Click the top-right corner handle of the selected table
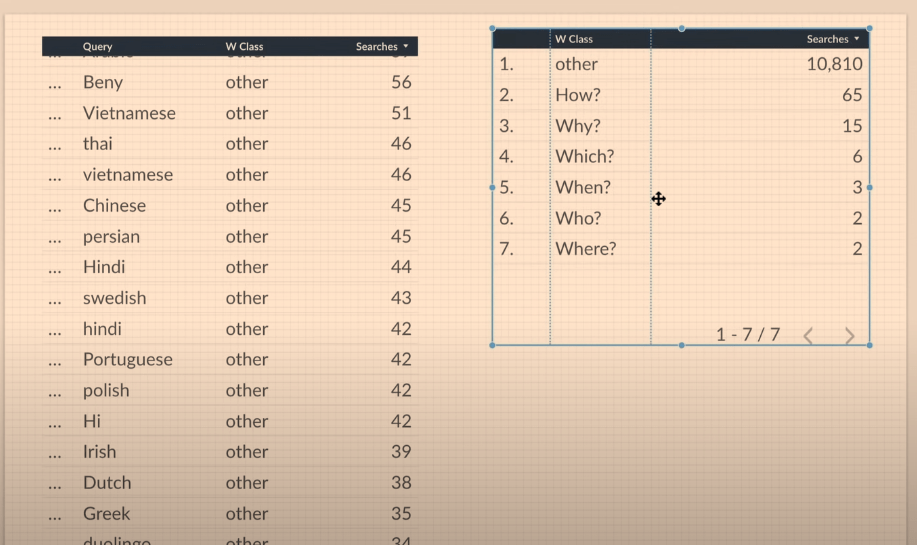This screenshot has height=545, width=917. pyautogui.click(x=869, y=28)
